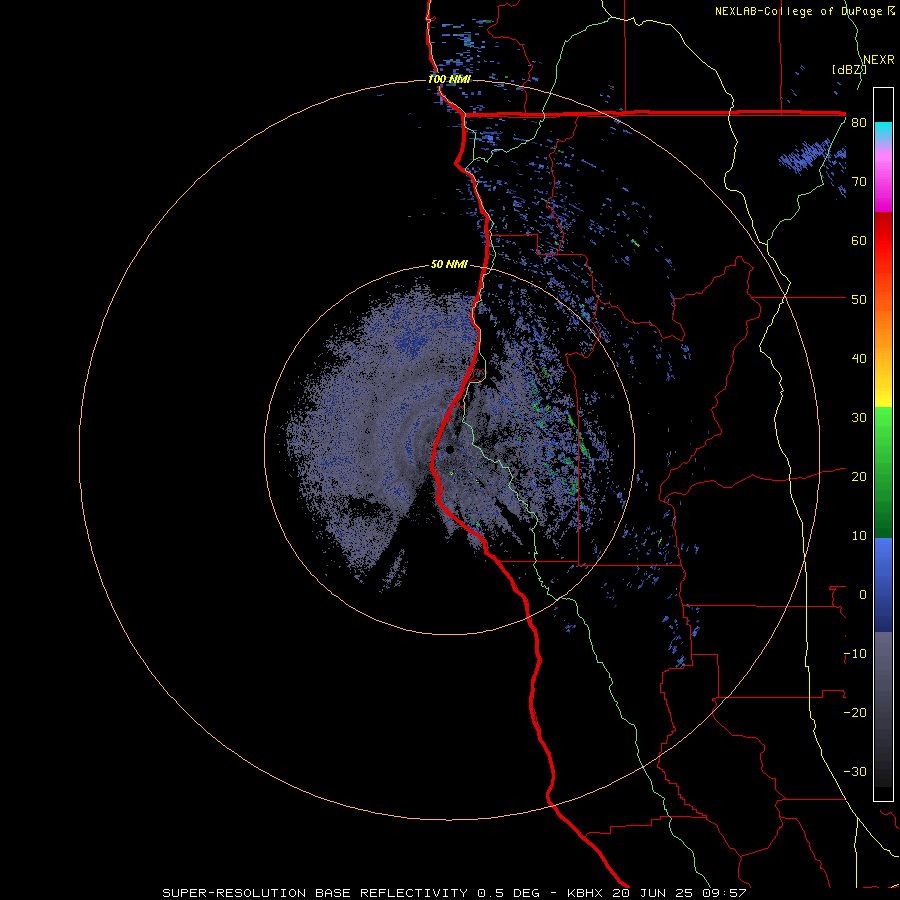Click the -10 dBZ scale value
Viewport: 900px width, 900px height.
click(x=855, y=654)
